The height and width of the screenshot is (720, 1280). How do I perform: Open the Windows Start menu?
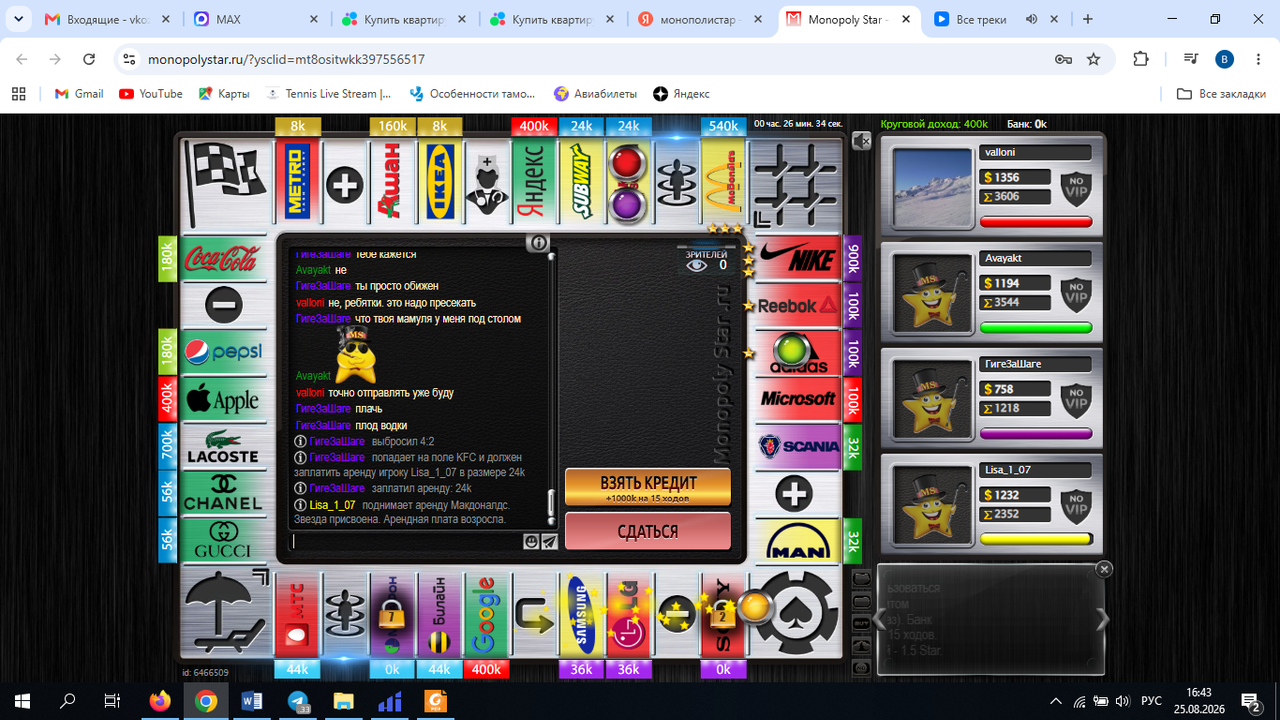22,700
